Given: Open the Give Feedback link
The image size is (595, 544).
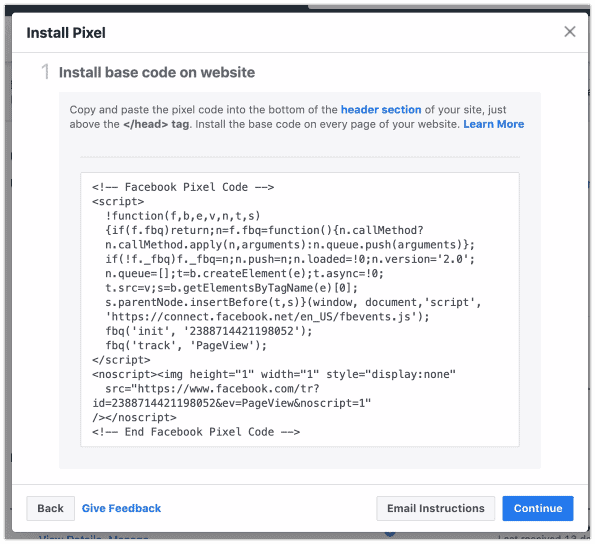Looking at the screenshot, I should point(121,508).
